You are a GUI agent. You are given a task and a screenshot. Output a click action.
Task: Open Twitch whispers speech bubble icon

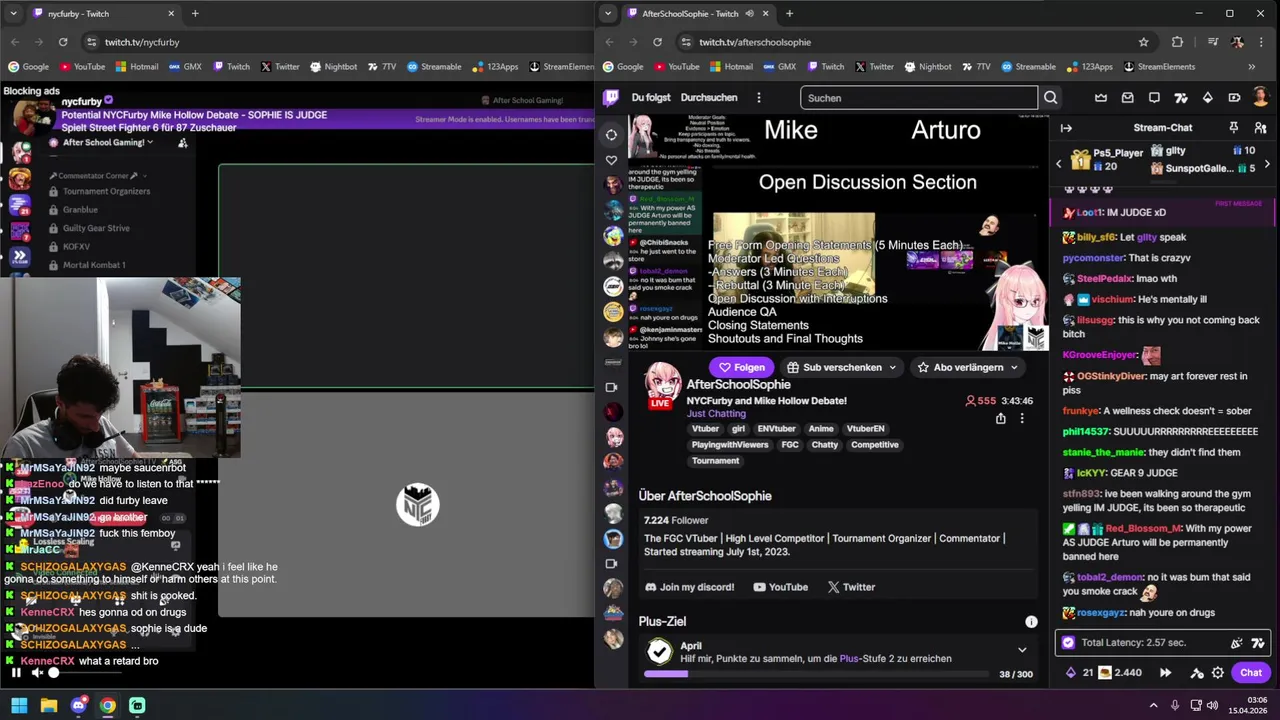[x=1154, y=98]
